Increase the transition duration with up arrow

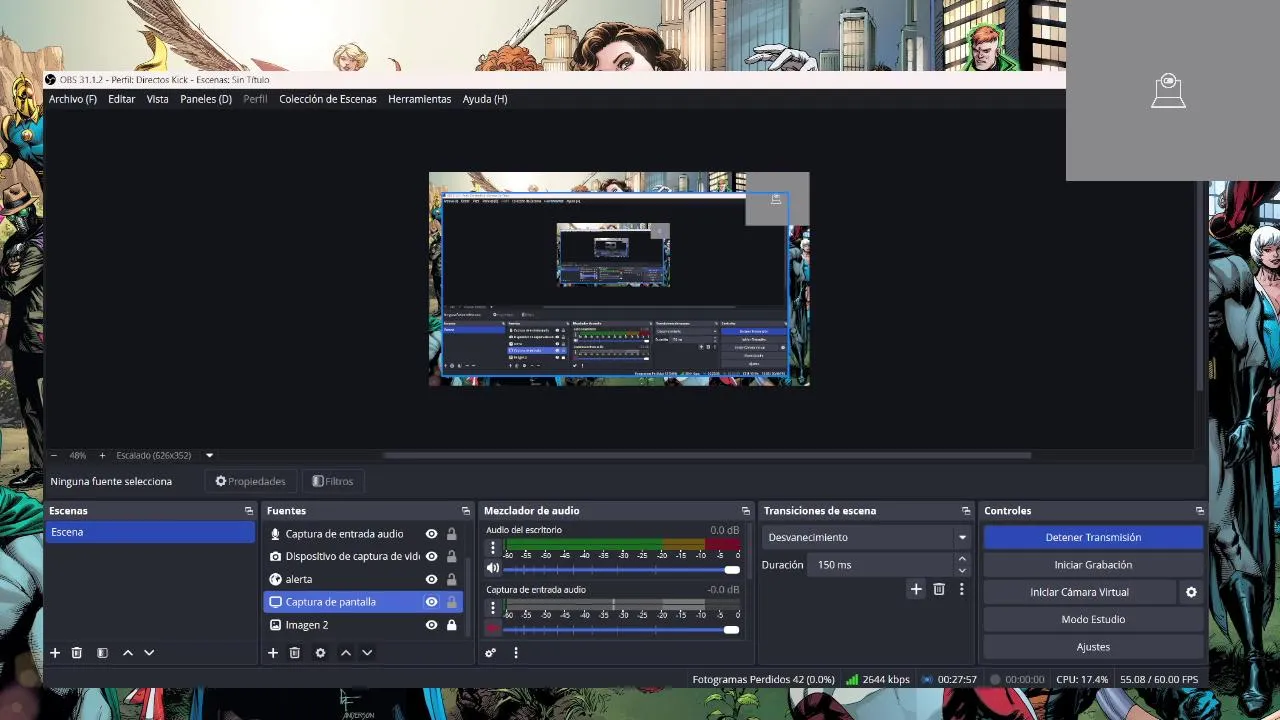pos(962,559)
